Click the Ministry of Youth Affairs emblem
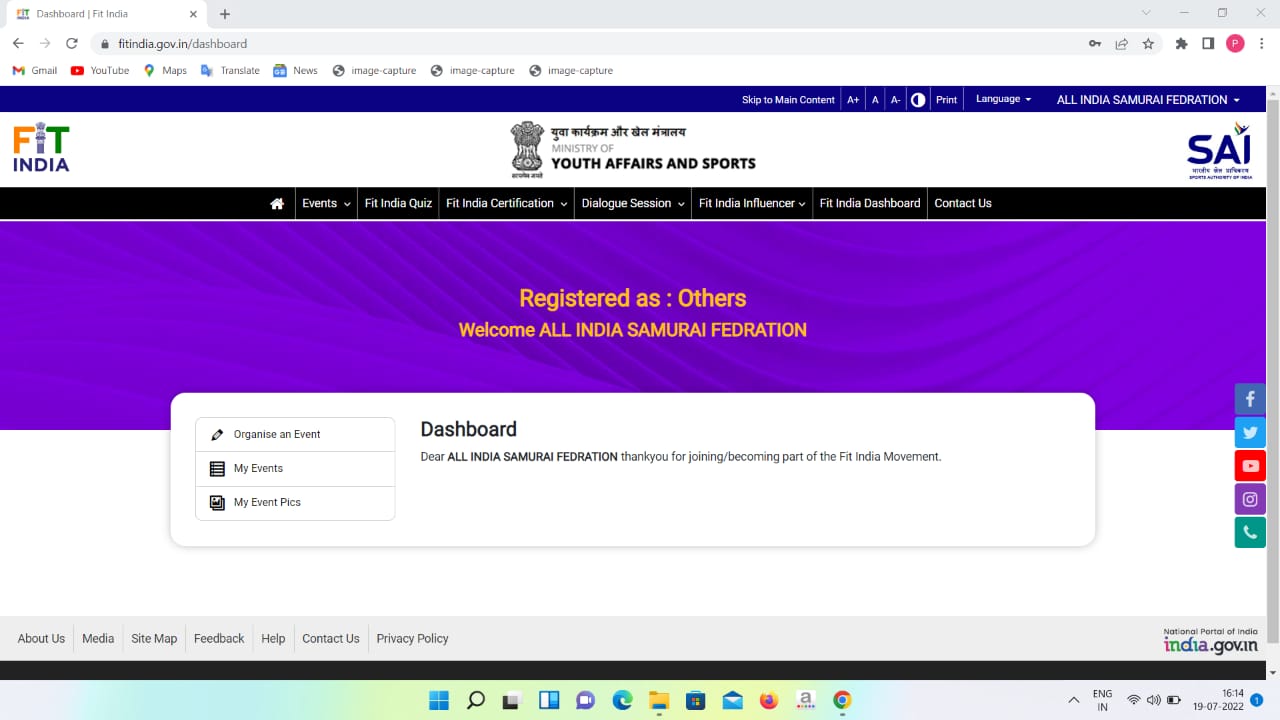This screenshot has height=720, width=1280. [527, 150]
